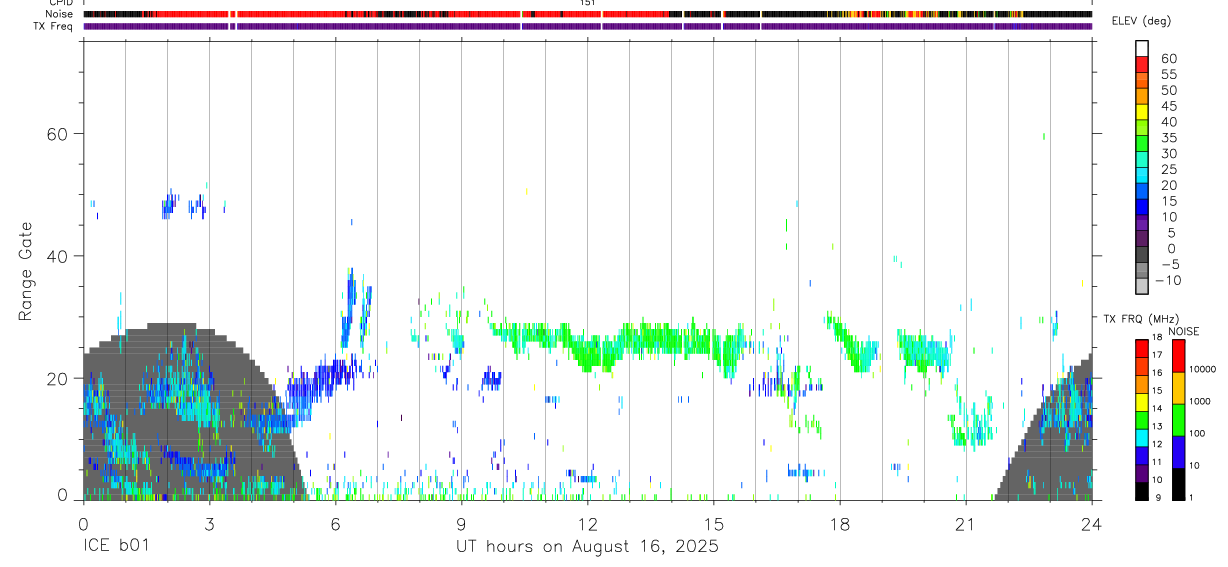Screen dimensions: 1228x567
Task: Click the 'UT hours on August 16, 2025' label
Action: pyautogui.click(x=588, y=548)
